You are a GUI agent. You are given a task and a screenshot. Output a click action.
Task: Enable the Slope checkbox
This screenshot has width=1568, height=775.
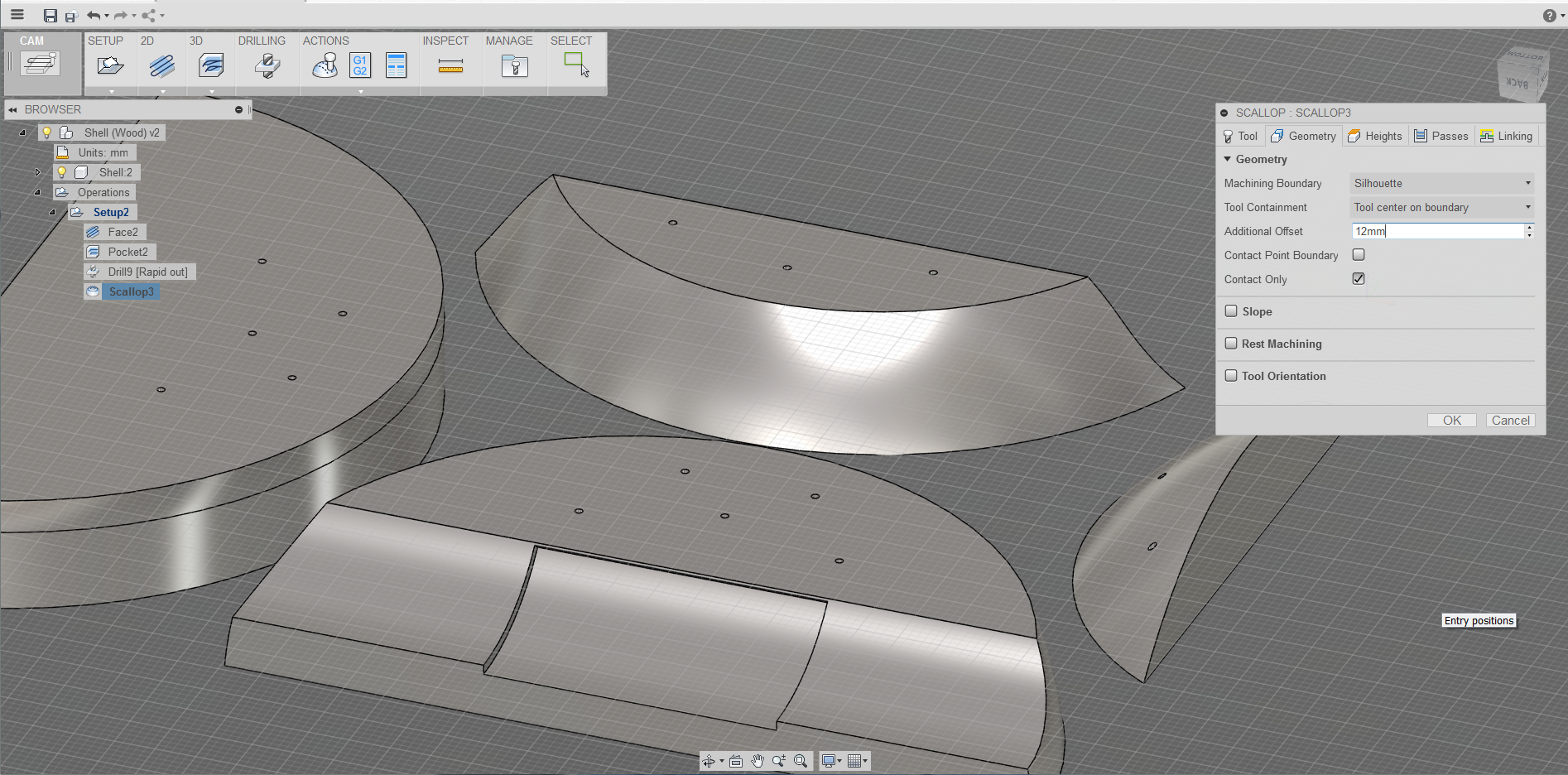tap(1231, 311)
